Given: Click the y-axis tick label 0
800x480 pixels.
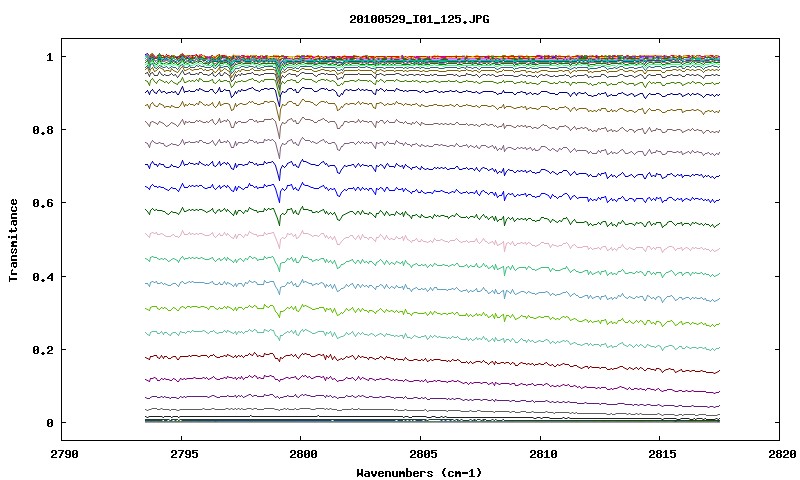Looking at the screenshot, I should [49, 423].
